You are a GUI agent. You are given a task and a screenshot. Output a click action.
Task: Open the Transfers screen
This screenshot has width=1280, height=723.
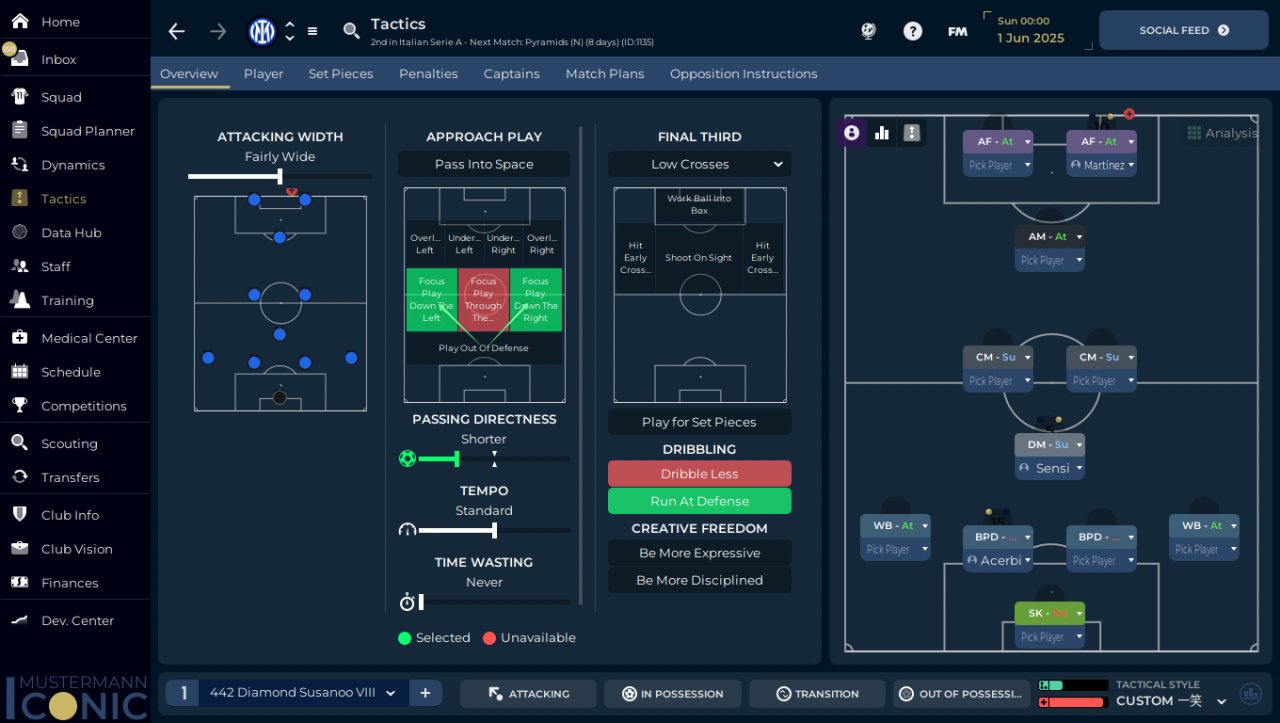[x=70, y=478]
